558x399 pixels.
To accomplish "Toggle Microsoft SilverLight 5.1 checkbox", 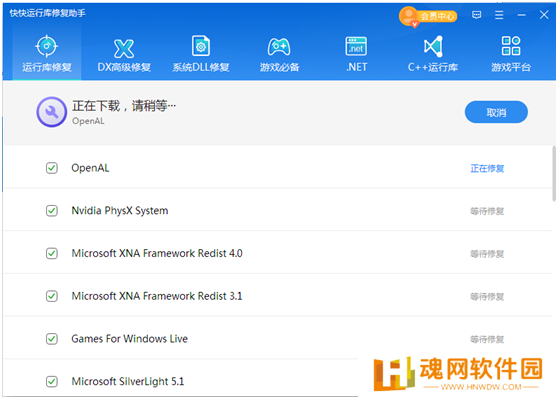I will [x=52, y=381].
